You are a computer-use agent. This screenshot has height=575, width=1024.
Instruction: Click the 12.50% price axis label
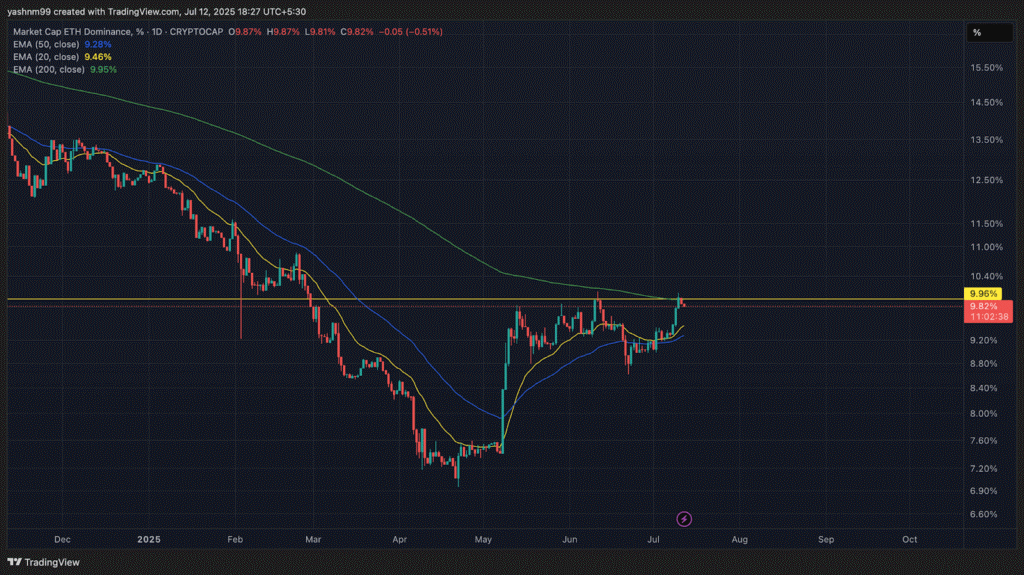pos(986,180)
